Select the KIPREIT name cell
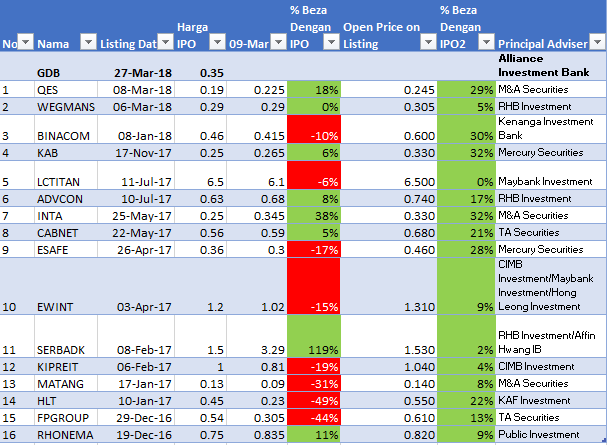Screen dimensions: 607x445 coord(66,366)
